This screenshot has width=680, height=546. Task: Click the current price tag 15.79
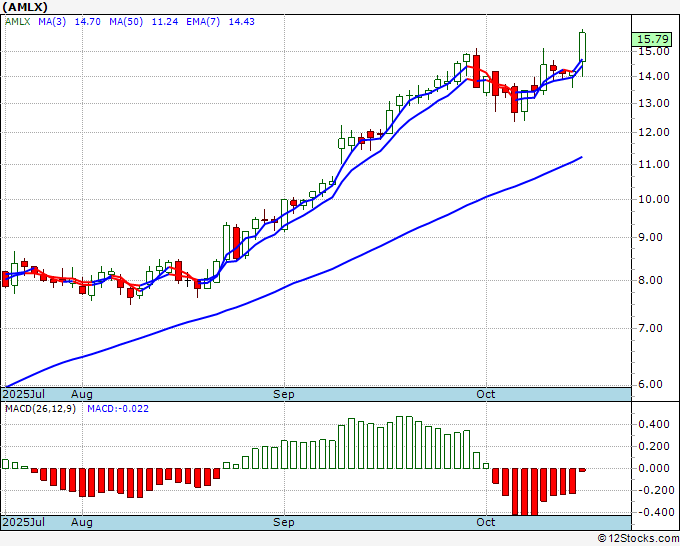tap(652, 39)
